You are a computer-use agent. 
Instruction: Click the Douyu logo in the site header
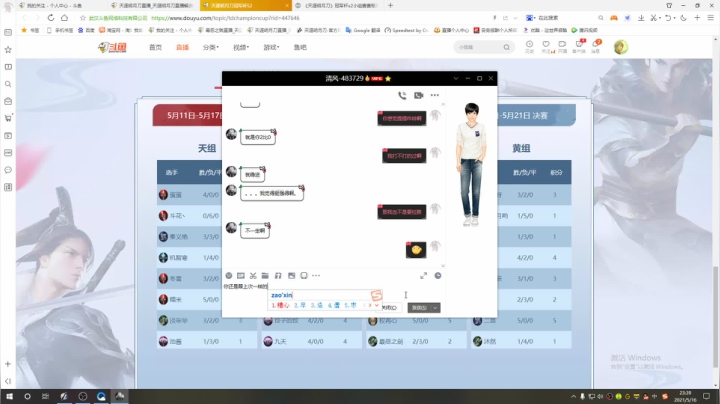(x=112, y=47)
